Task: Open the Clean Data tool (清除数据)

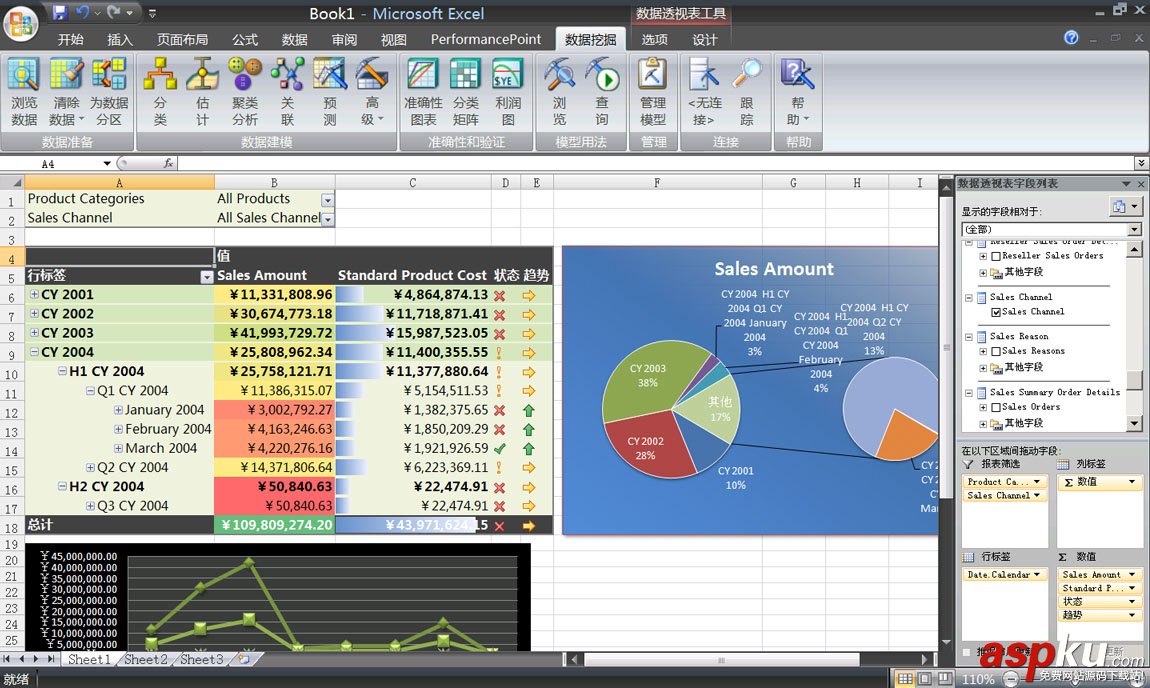Action: point(66,92)
